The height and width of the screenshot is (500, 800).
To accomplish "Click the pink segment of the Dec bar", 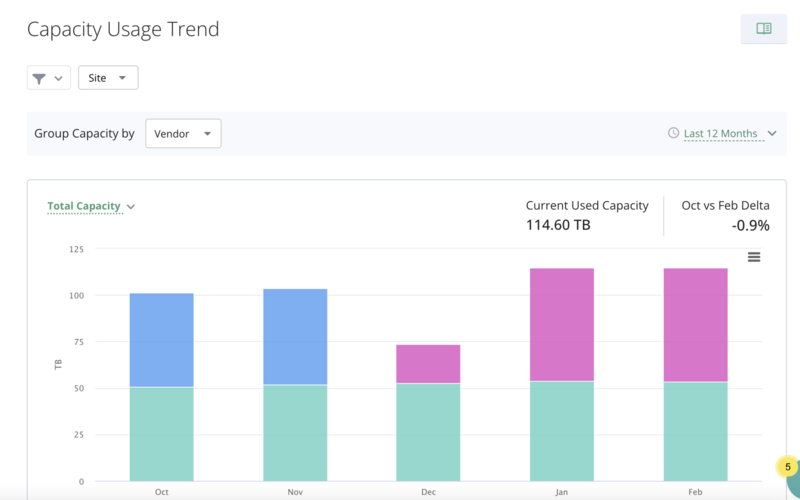I will (429, 364).
